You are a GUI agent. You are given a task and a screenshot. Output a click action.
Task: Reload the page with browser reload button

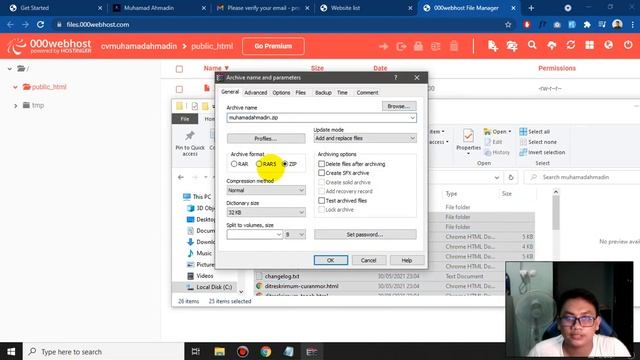(x=40, y=24)
